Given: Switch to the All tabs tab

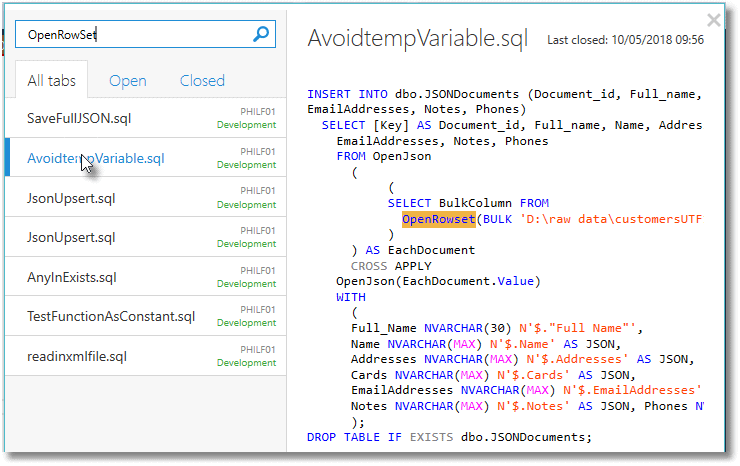Looking at the screenshot, I should (51, 80).
